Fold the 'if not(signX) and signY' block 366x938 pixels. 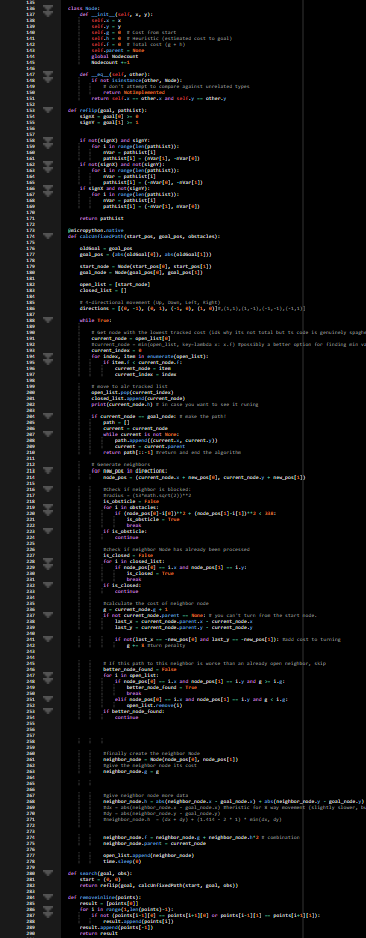coord(48,140)
